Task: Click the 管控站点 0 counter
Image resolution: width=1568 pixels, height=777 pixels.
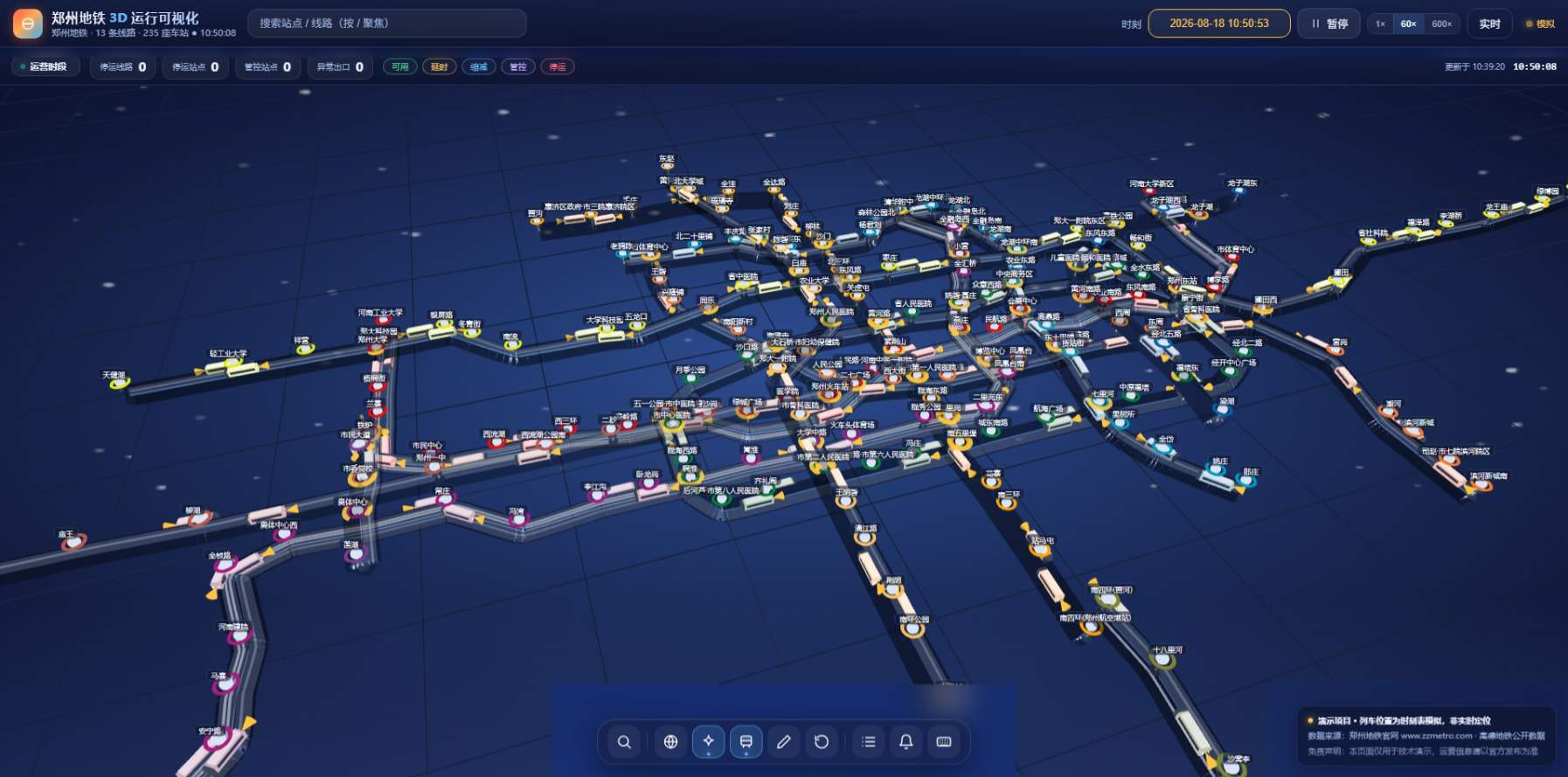Action: tap(267, 66)
